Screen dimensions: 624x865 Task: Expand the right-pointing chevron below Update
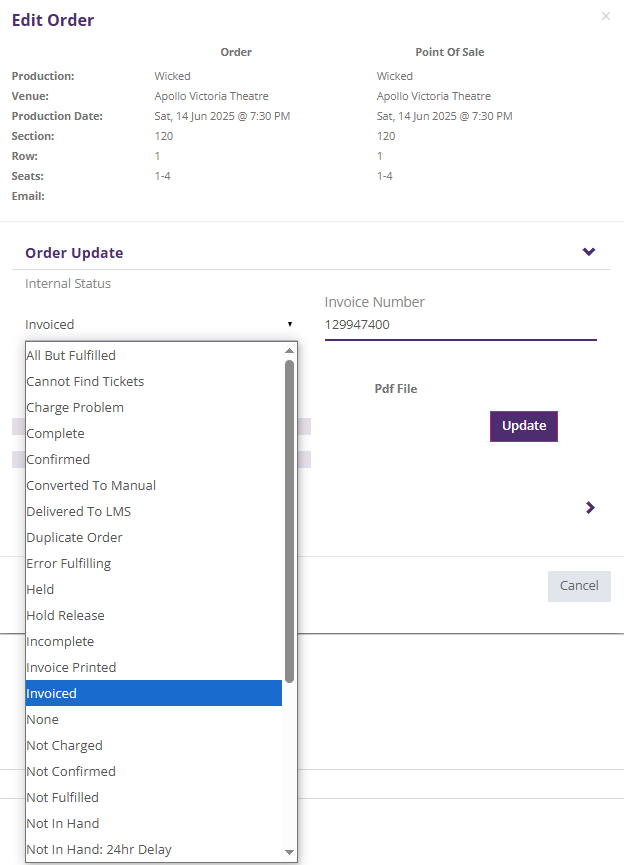589,507
